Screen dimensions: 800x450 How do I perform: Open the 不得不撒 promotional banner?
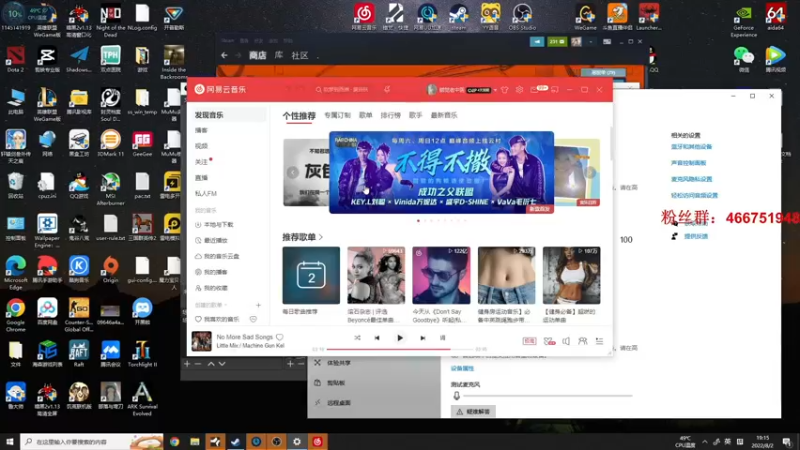tap(441, 172)
